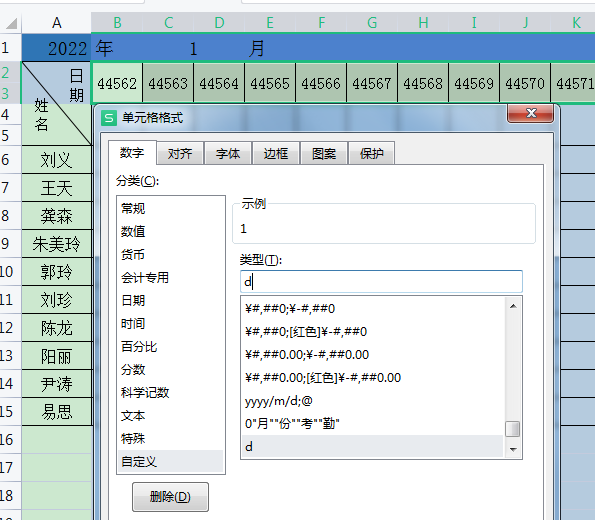Image resolution: width=595 pixels, height=520 pixels.
Task: Click cell with 44562
Action: pyautogui.click(x=117, y=83)
